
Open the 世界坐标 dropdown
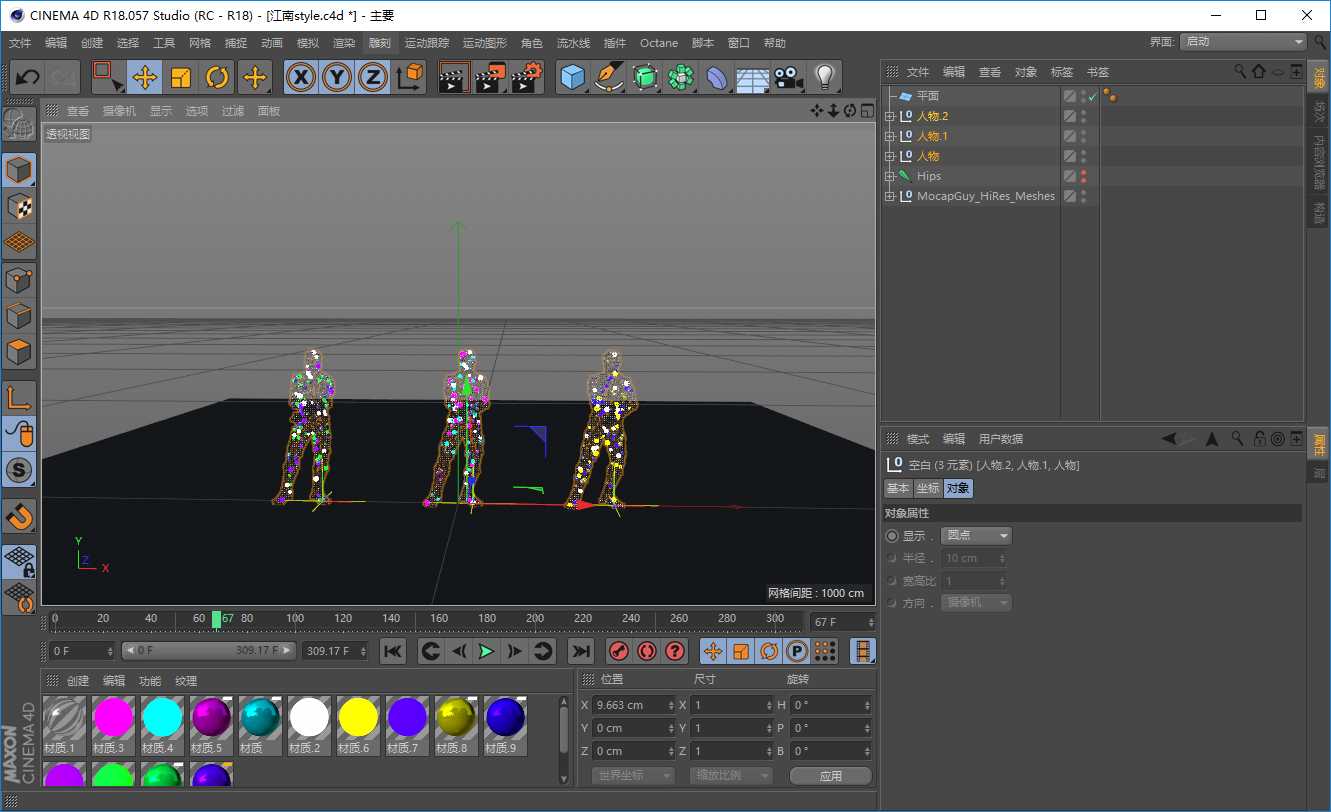pos(633,776)
